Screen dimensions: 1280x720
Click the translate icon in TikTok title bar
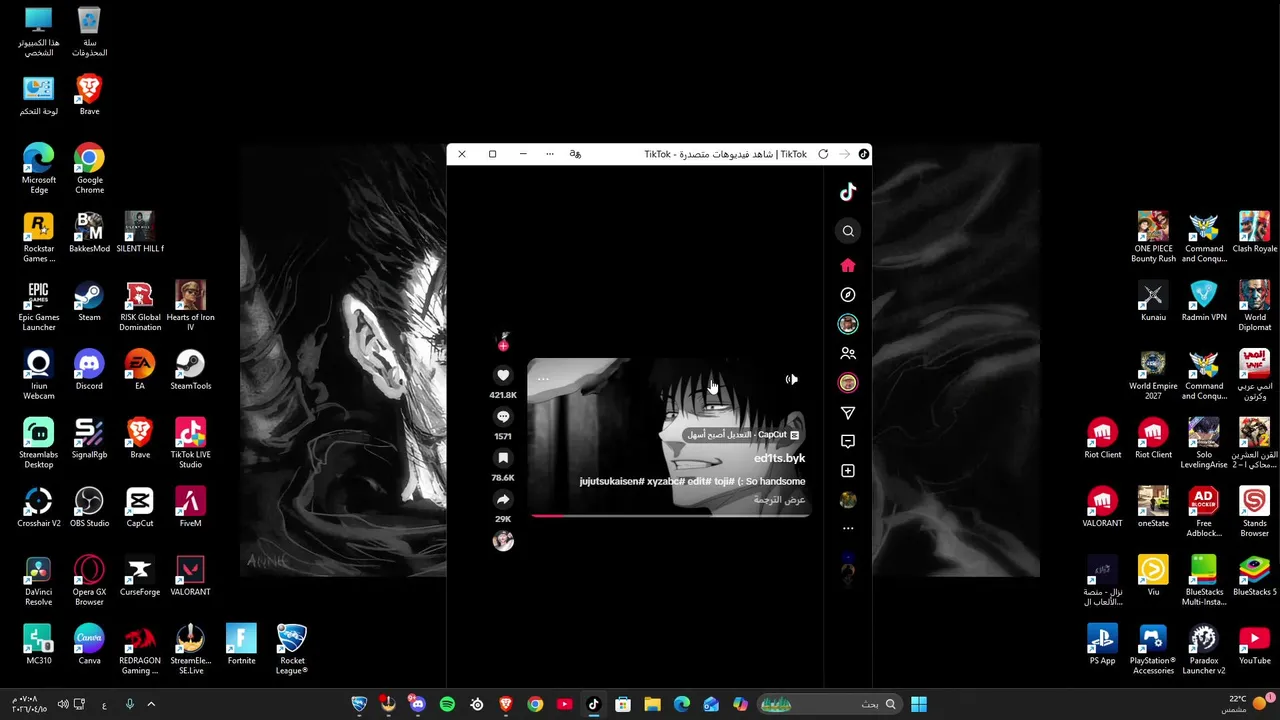tap(575, 154)
